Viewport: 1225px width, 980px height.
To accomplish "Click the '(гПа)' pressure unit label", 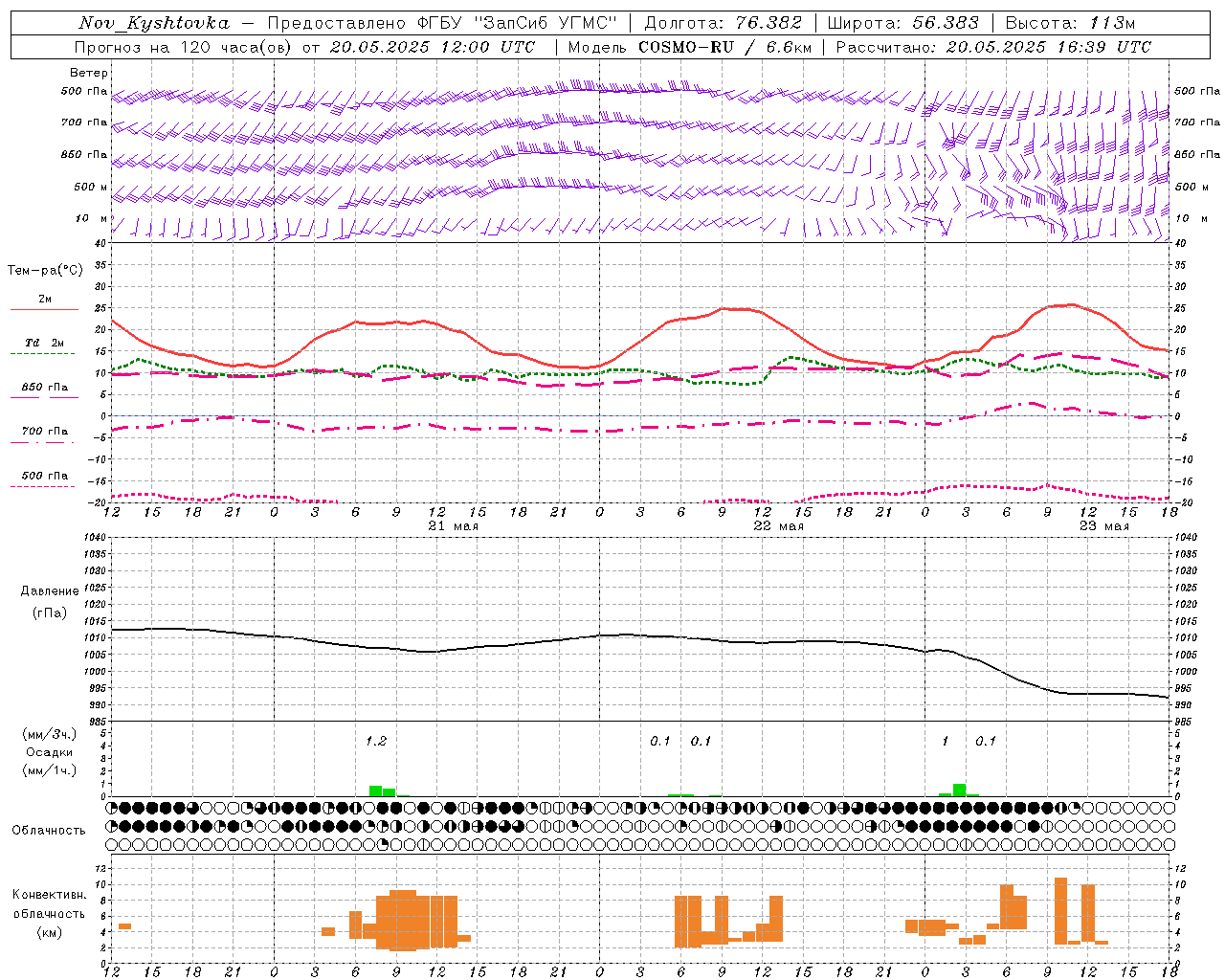I will tap(50, 613).
